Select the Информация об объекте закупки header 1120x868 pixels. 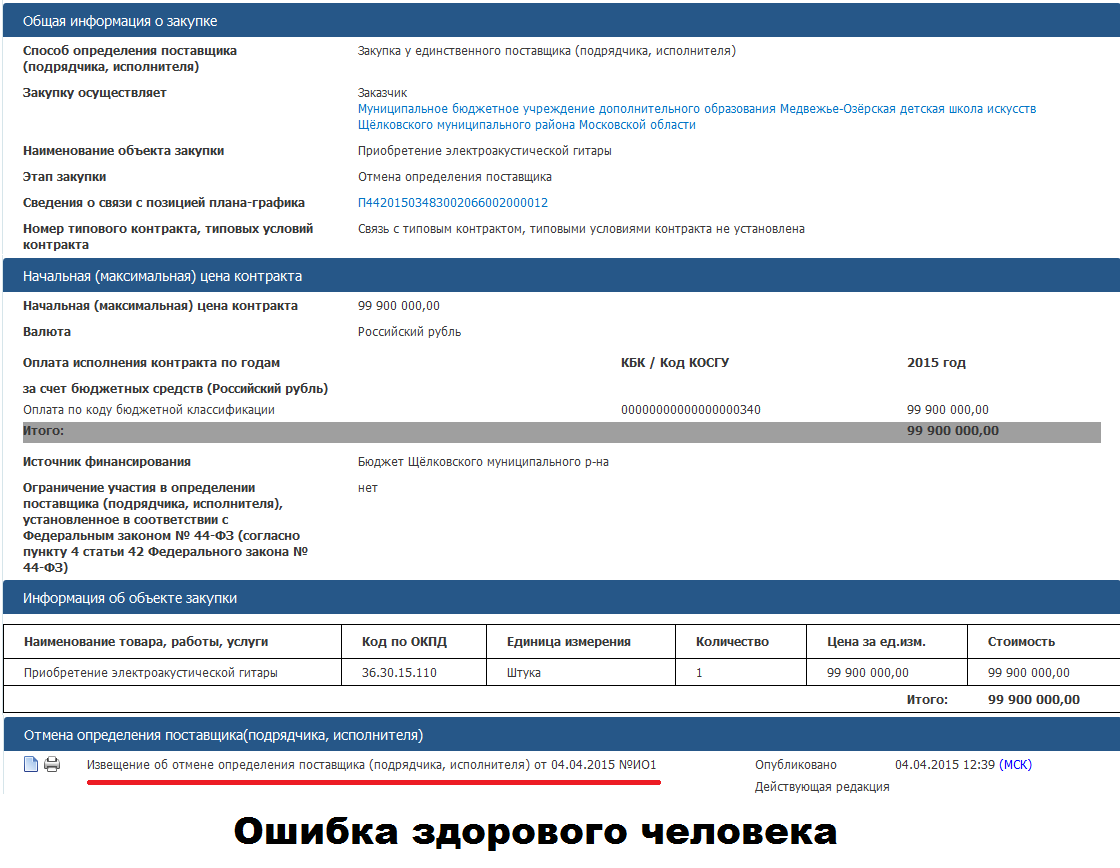pyautogui.click(x=561, y=598)
